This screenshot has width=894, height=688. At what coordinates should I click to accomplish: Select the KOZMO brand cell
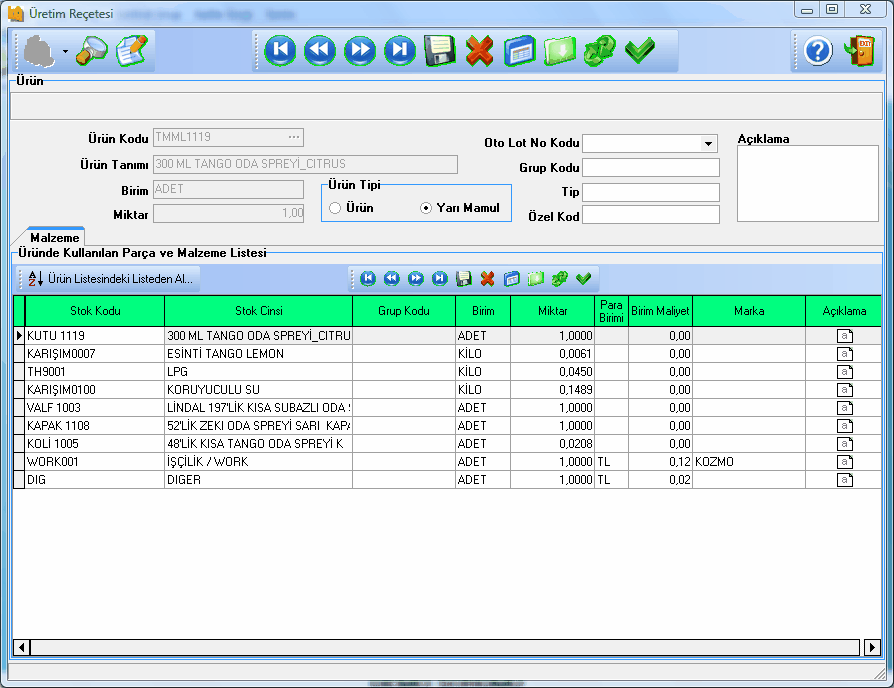[749, 462]
